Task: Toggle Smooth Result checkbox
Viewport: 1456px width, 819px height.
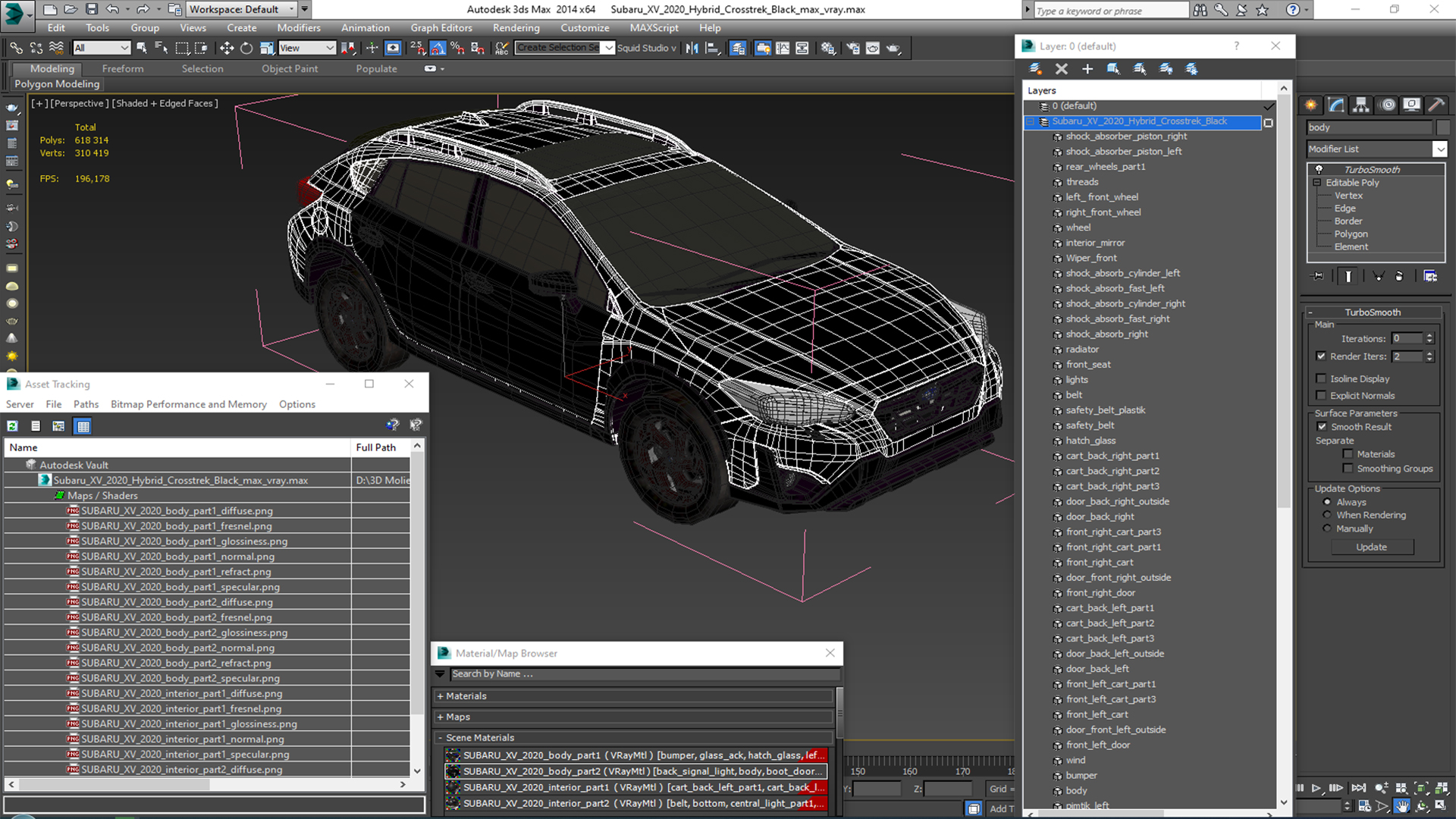Action: [1323, 427]
